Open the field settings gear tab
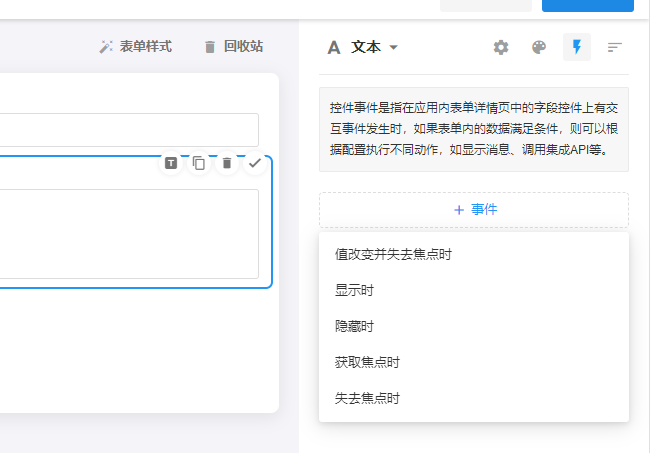The image size is (664, 453). point(501,47)
